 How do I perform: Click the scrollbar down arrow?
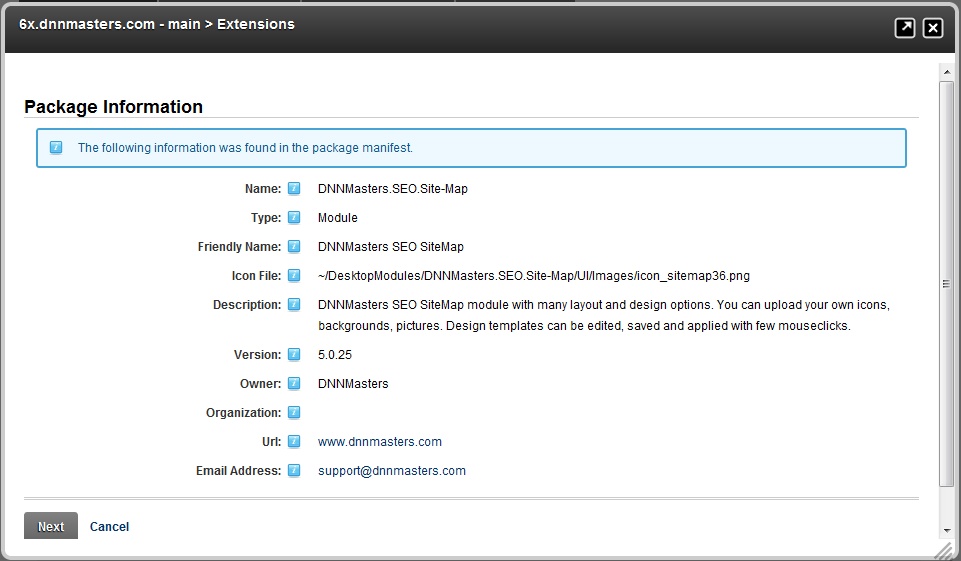pos(947,531)
